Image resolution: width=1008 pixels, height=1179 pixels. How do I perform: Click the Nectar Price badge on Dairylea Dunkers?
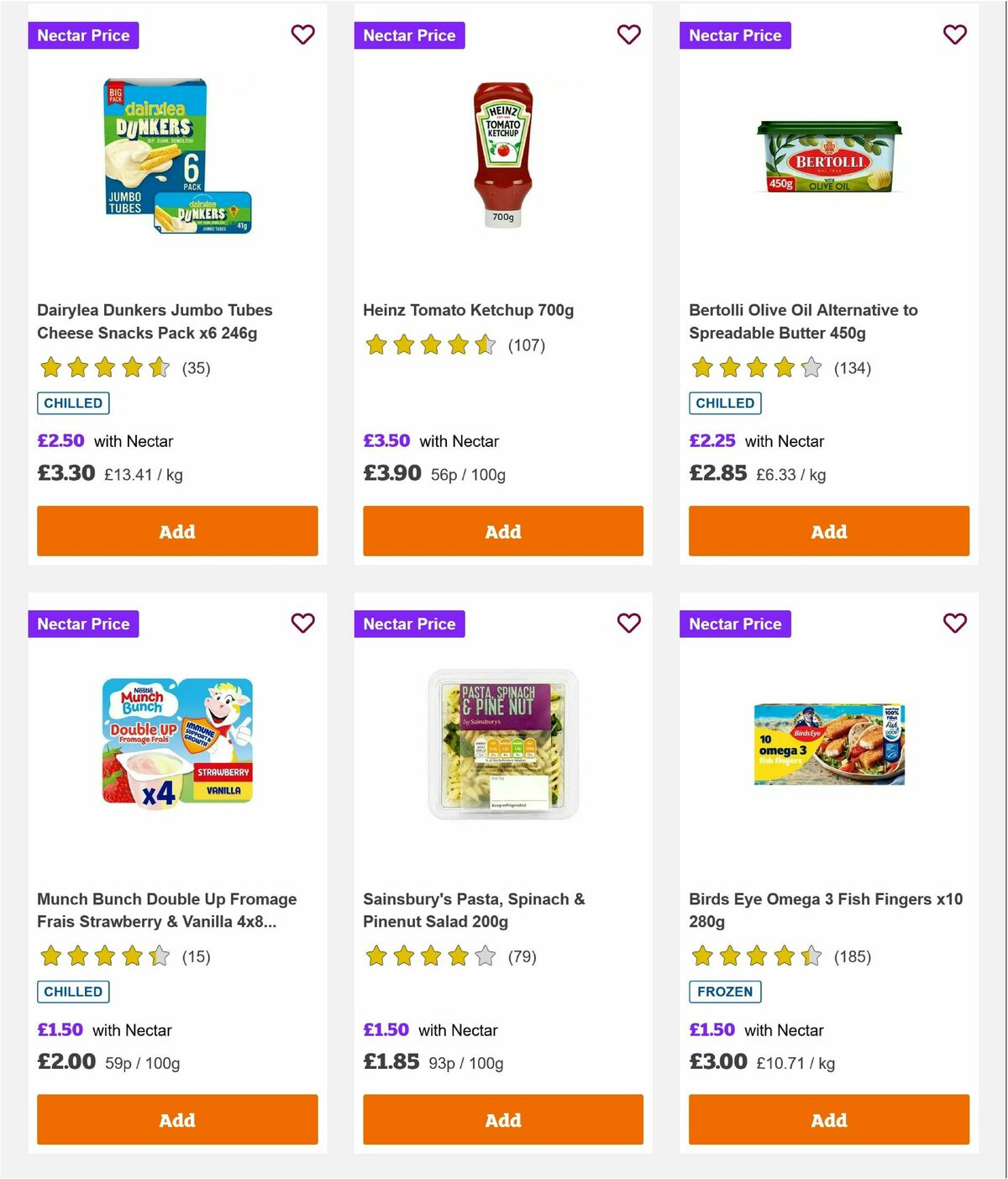83,35
